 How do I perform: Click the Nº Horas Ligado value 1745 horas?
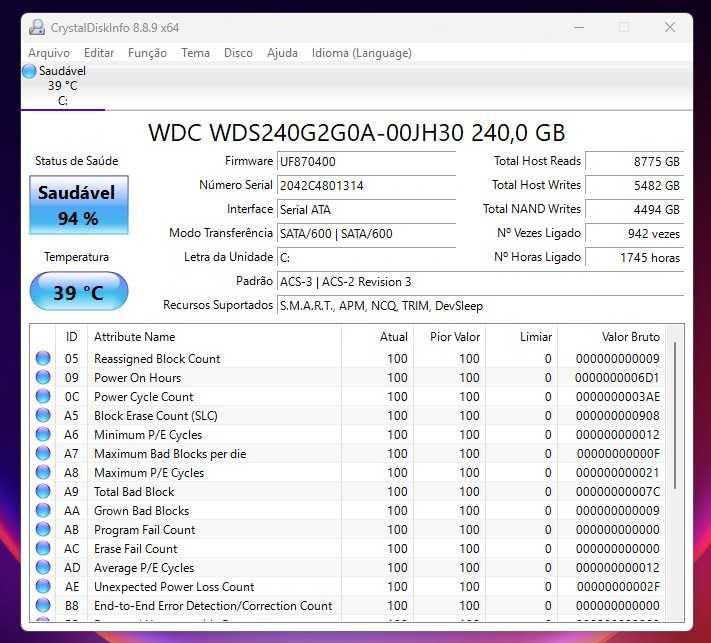[635, 258]
